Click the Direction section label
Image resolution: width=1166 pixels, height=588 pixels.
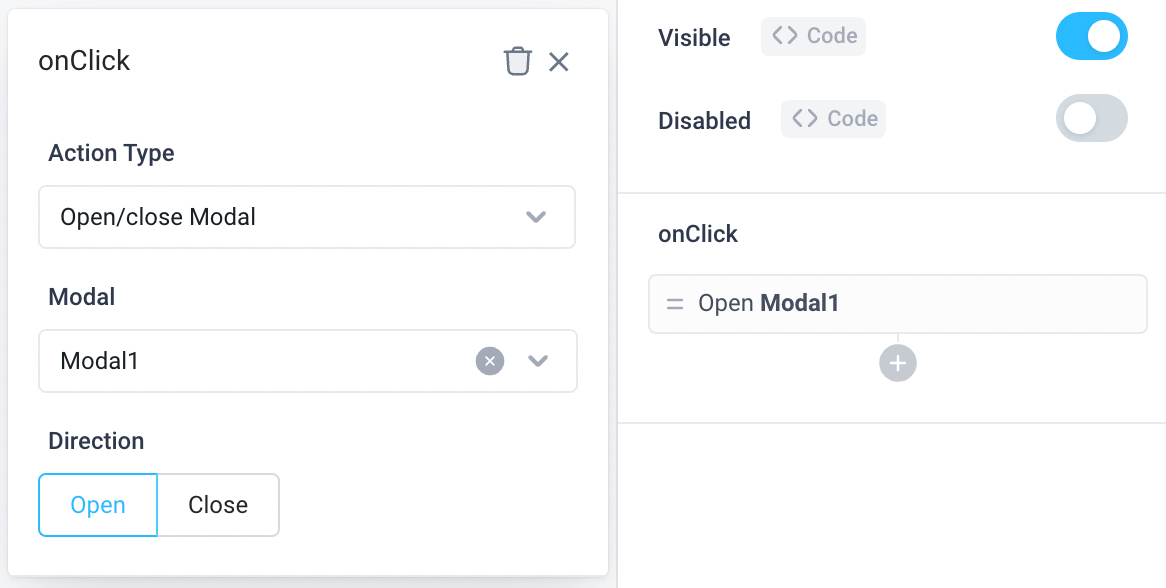(96, 441)
